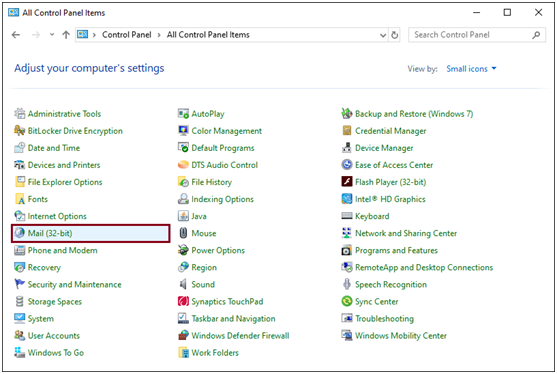Click the Phone and Modem icon
Image resolution: width=557 pixels, height=374 pixels.
click(20, 250)
